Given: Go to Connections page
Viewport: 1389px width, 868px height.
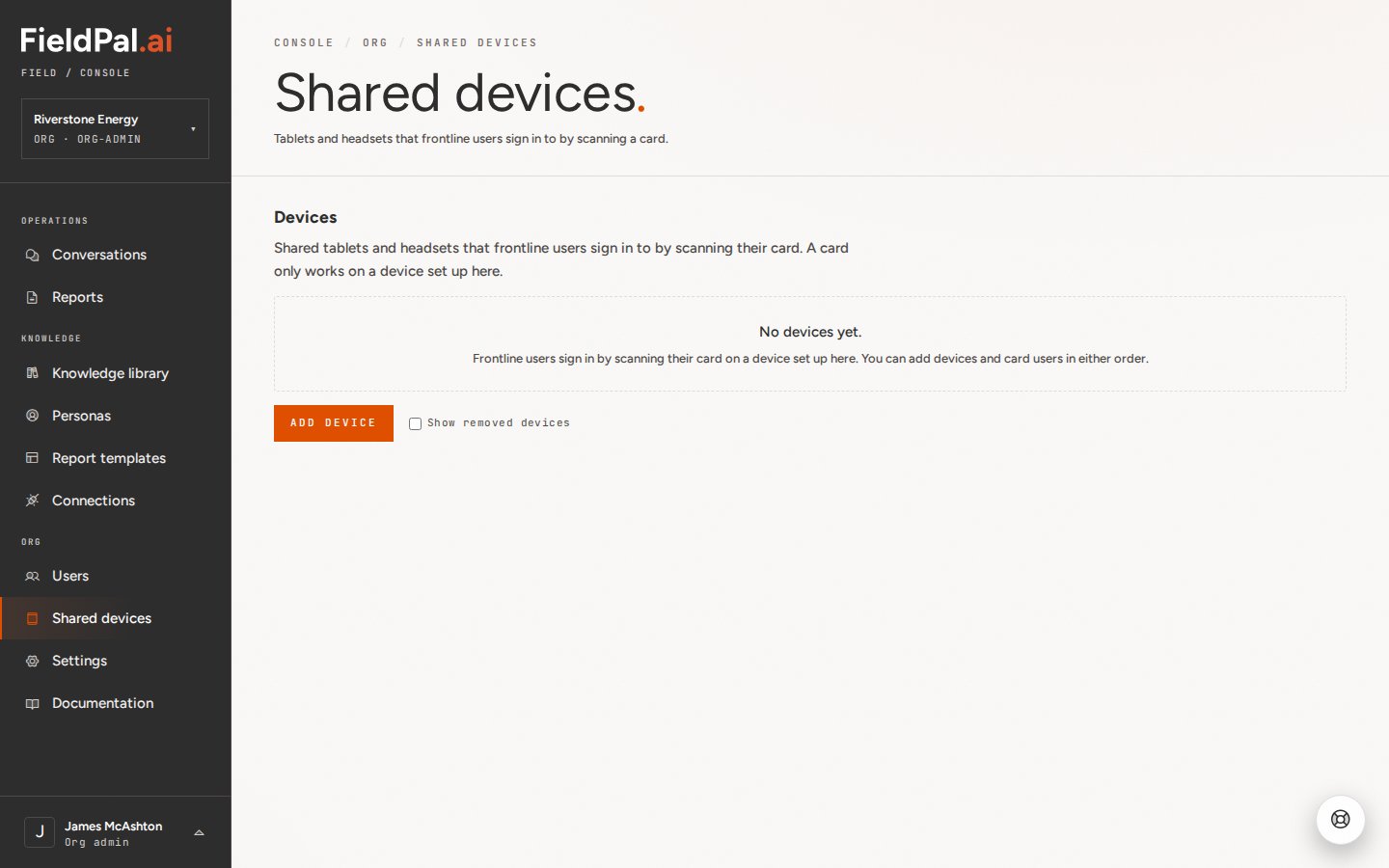Looking at the screenshot, I should tap(116, 501).
